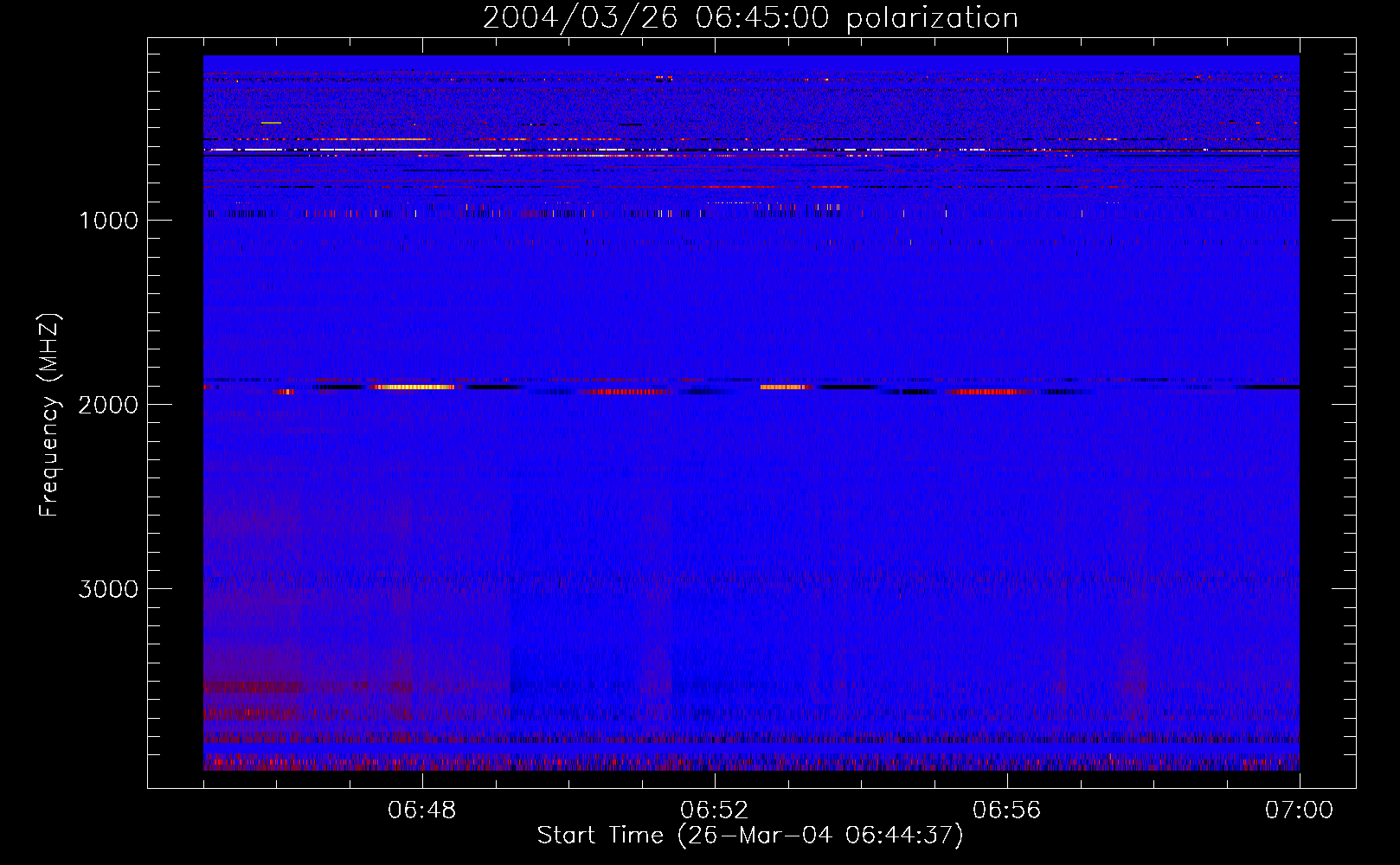This screenshot has height=865, width=1400.
Task: Select the 'Start Time (26-Mar-04 06:44:37)' axis label
Action: coord(750,836)
